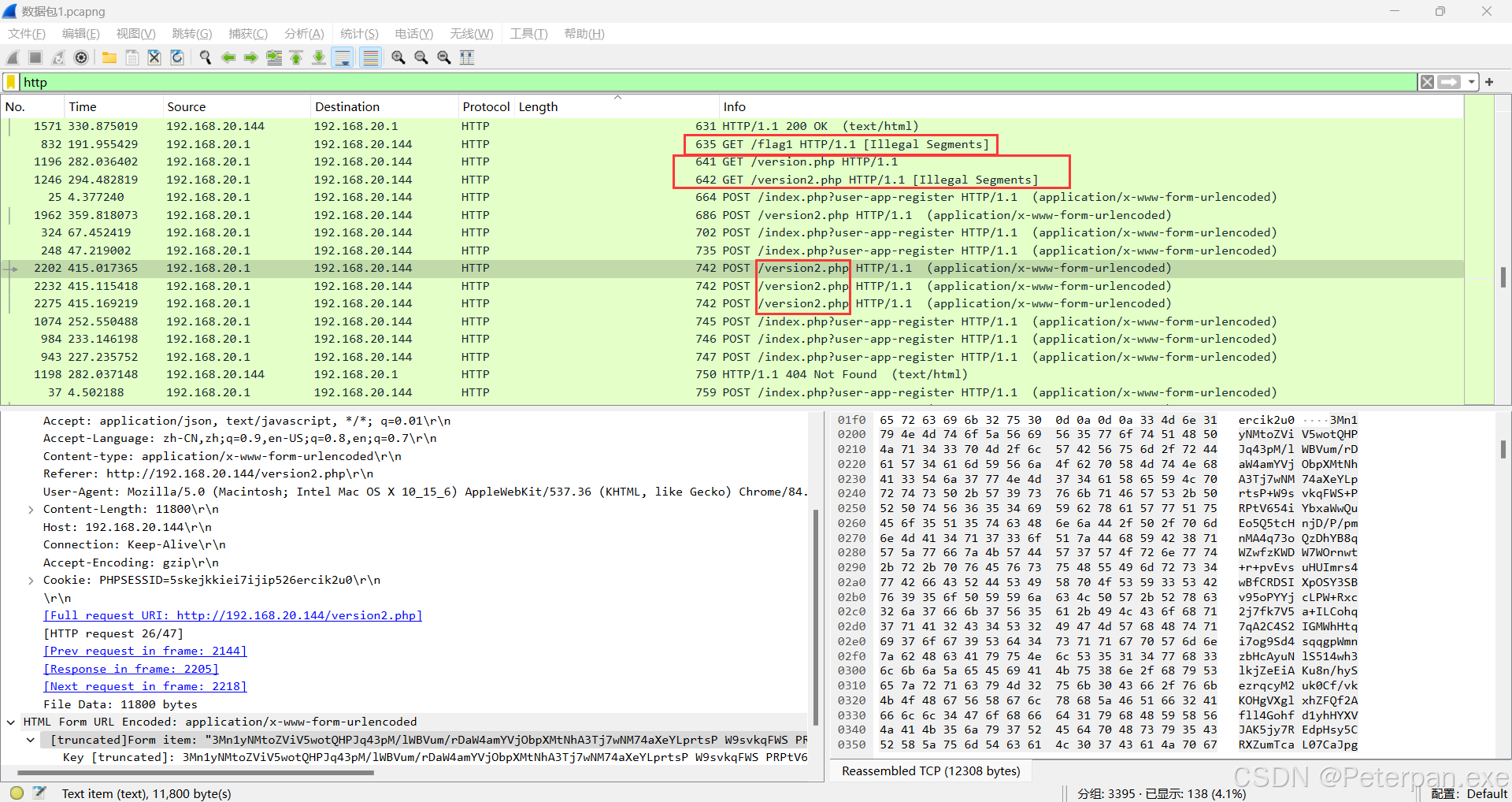
Task: Open display filter history dropdown
Action: (x=1471, y=82)
